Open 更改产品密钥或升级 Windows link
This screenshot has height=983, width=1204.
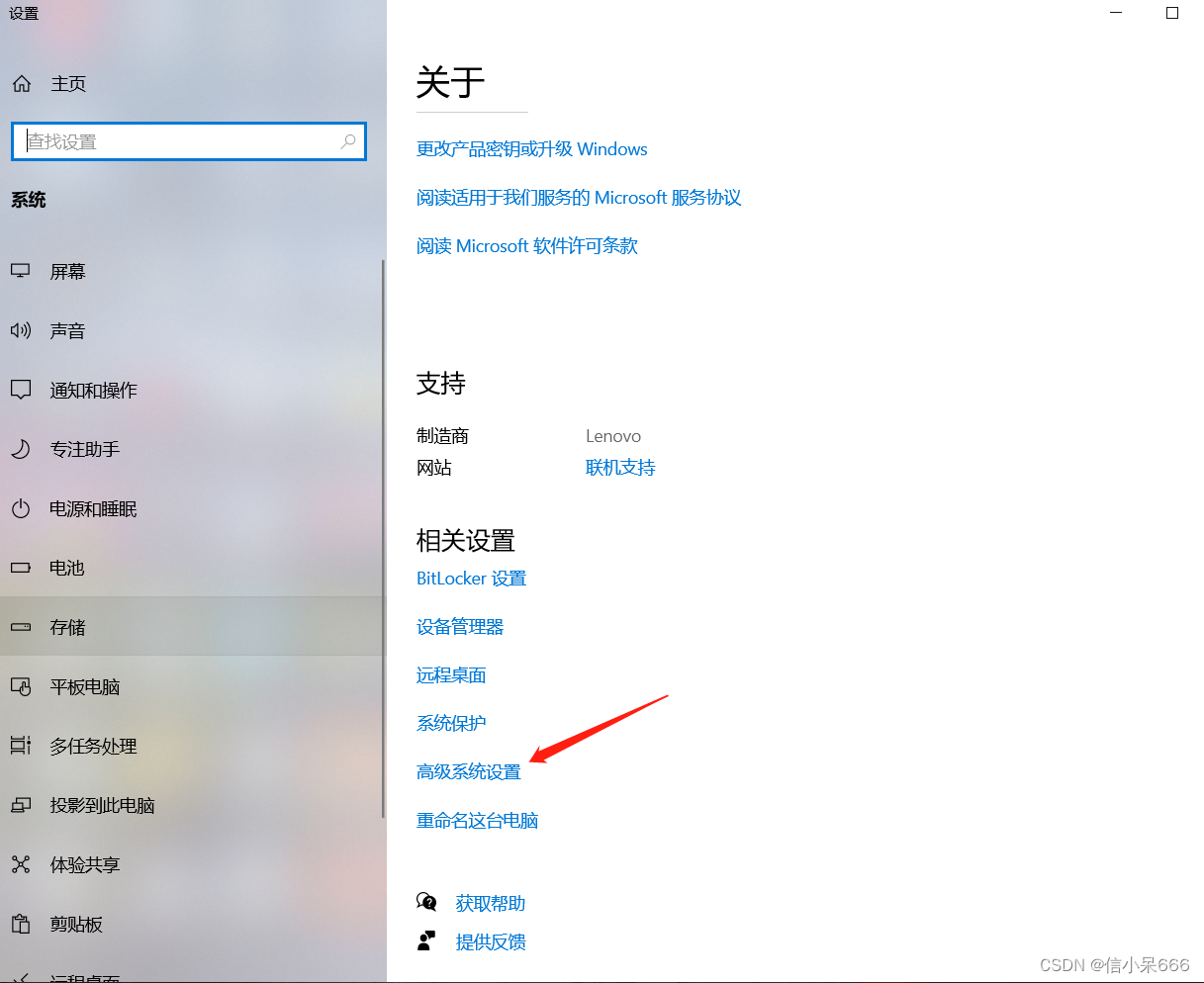pos(532,149)
